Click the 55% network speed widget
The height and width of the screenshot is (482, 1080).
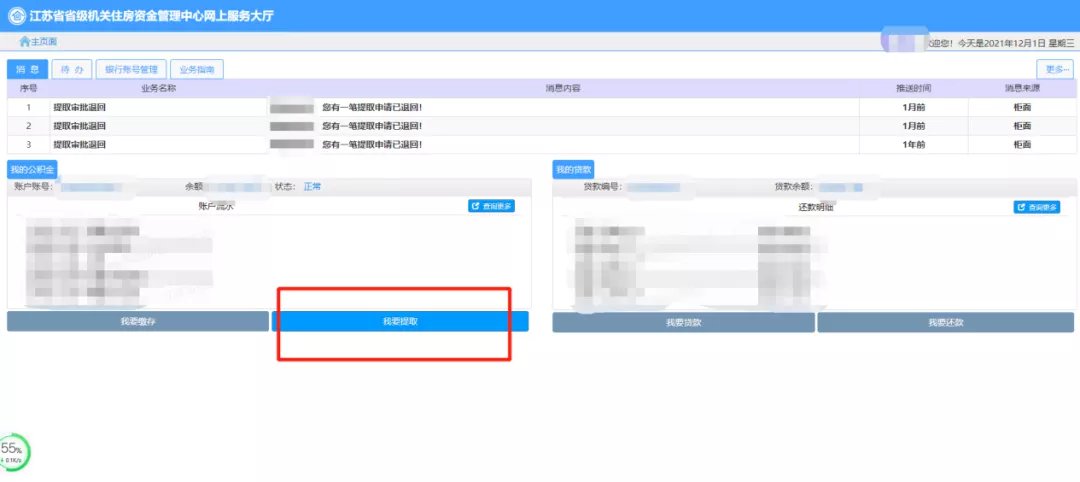point(14,452)
